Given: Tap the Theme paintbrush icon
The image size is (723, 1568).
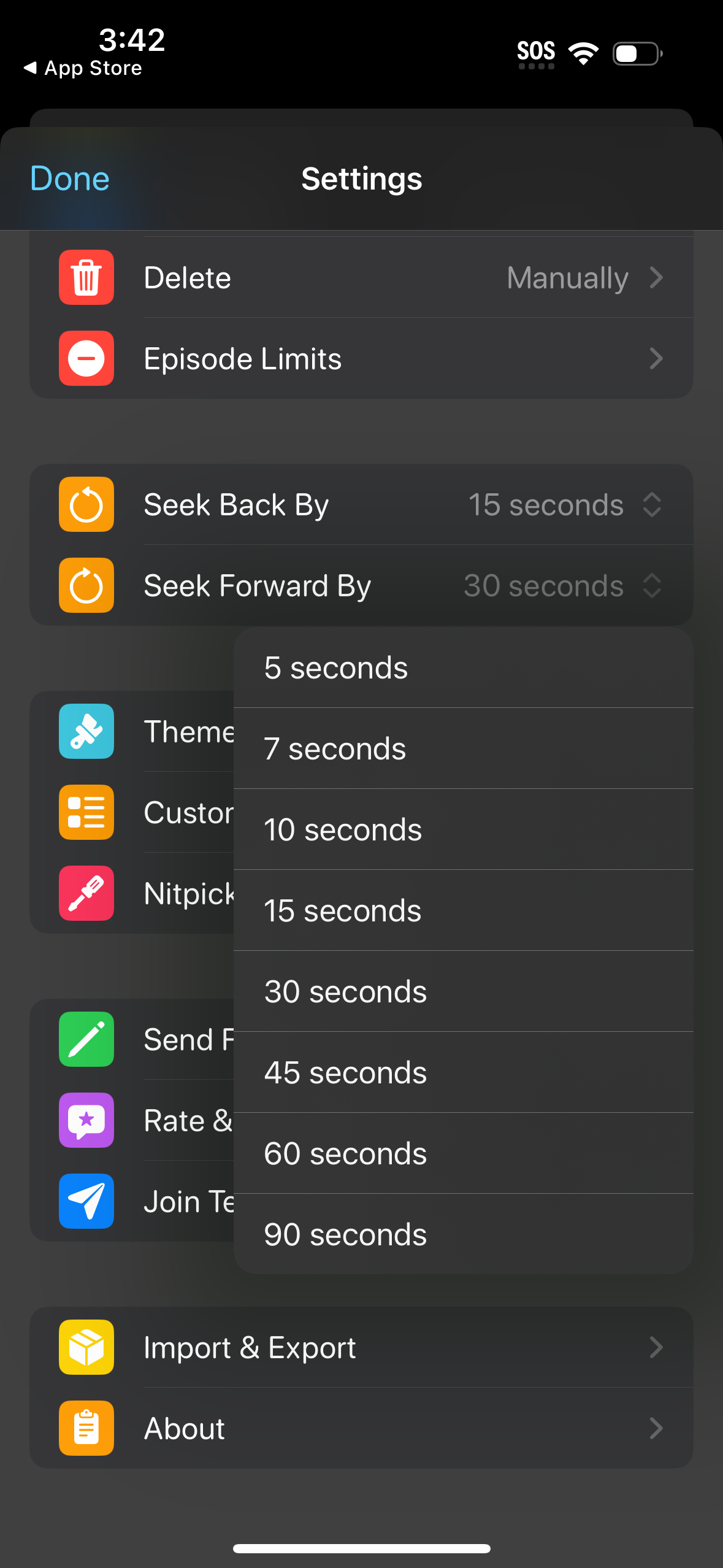Looking at the screenshot, I should [x=86, y=731].
